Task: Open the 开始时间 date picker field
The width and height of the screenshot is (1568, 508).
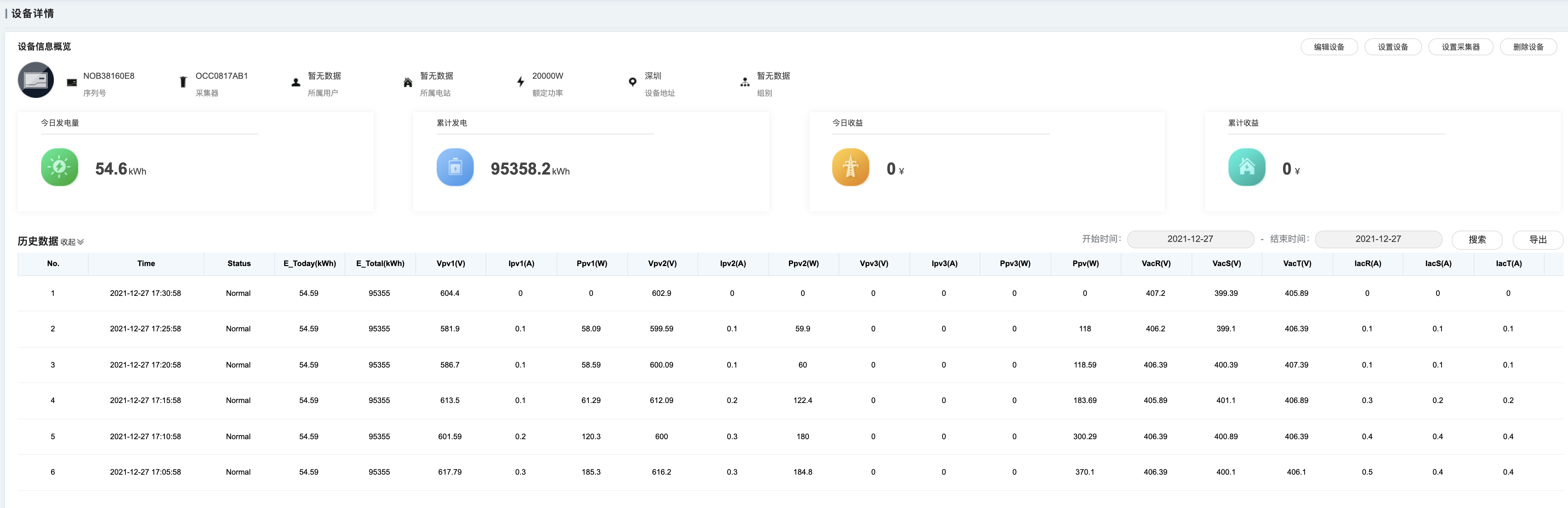Action: pos(1190,239)
